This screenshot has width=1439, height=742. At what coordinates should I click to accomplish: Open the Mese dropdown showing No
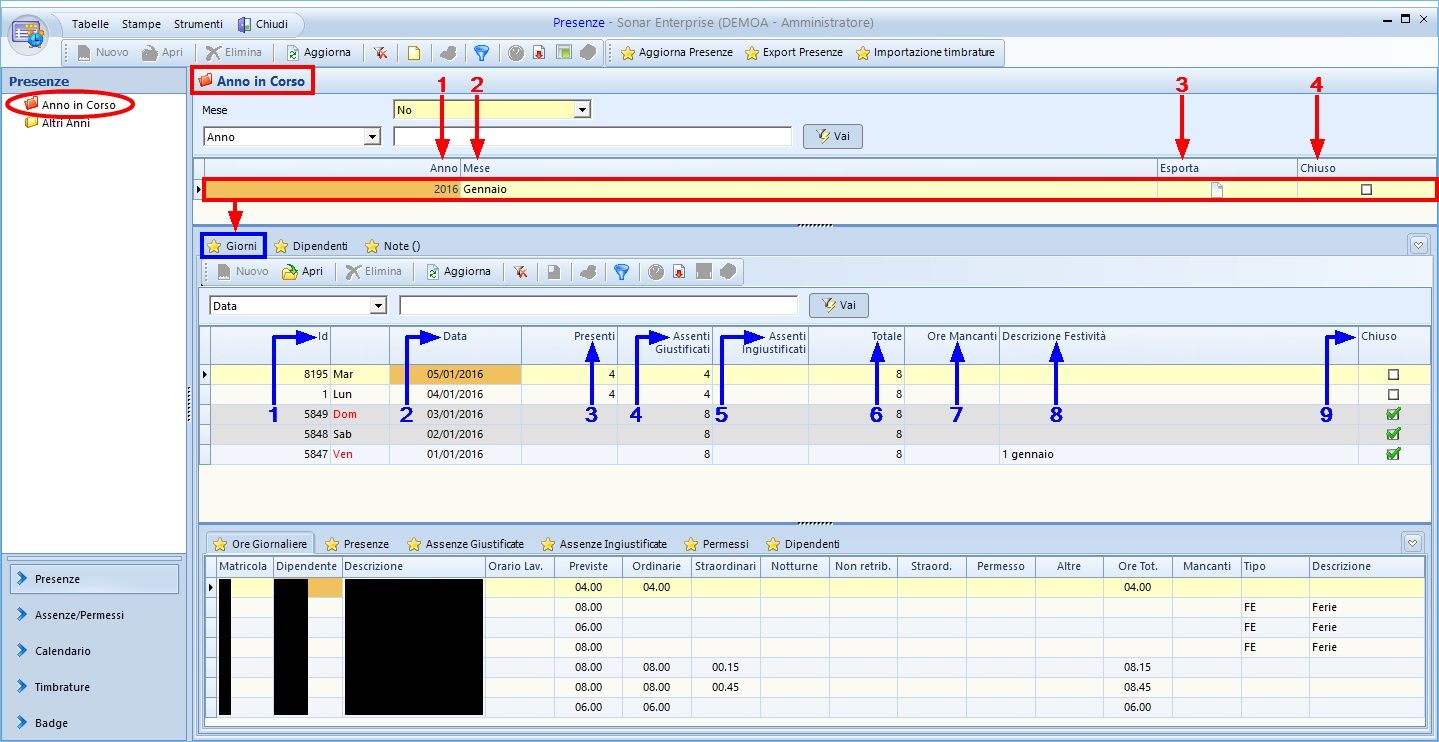click(582, 110)
